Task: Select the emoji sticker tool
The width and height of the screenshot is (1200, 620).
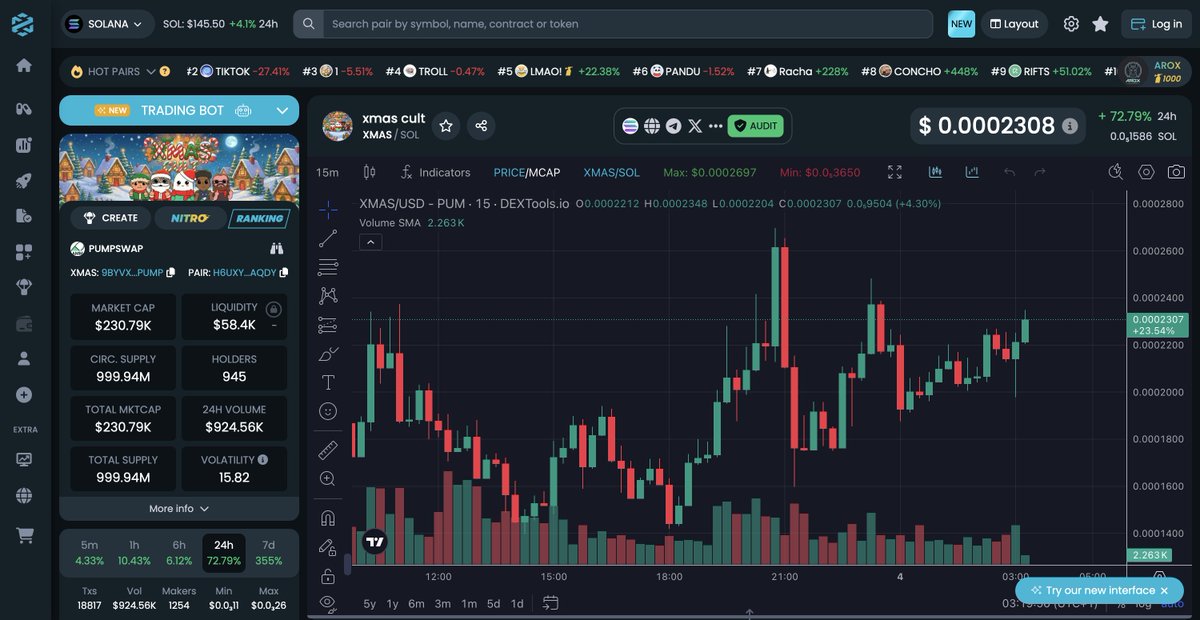Action: [328, 410]
